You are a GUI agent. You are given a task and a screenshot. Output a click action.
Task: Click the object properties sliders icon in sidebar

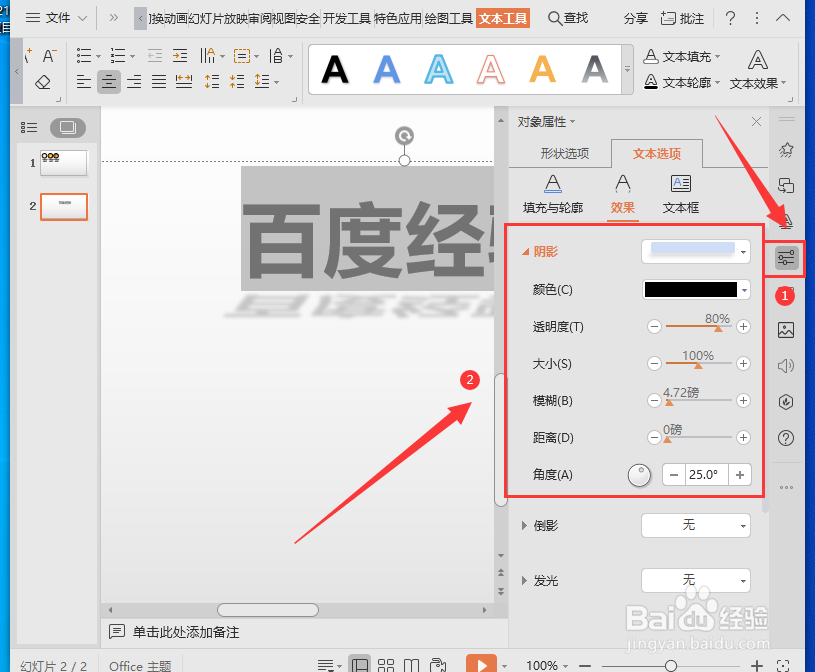click(x=786, y=258)
